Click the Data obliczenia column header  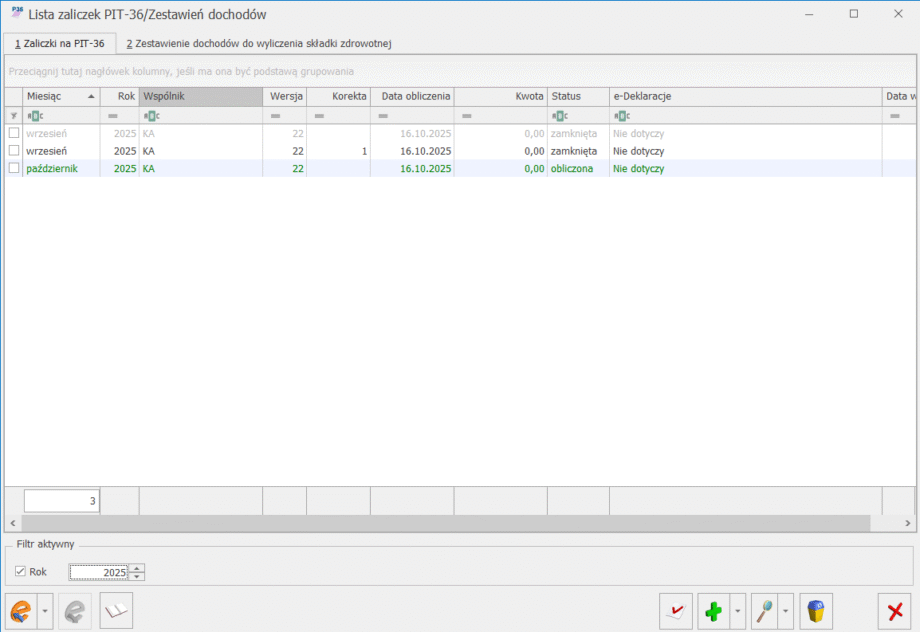(412, 96)
